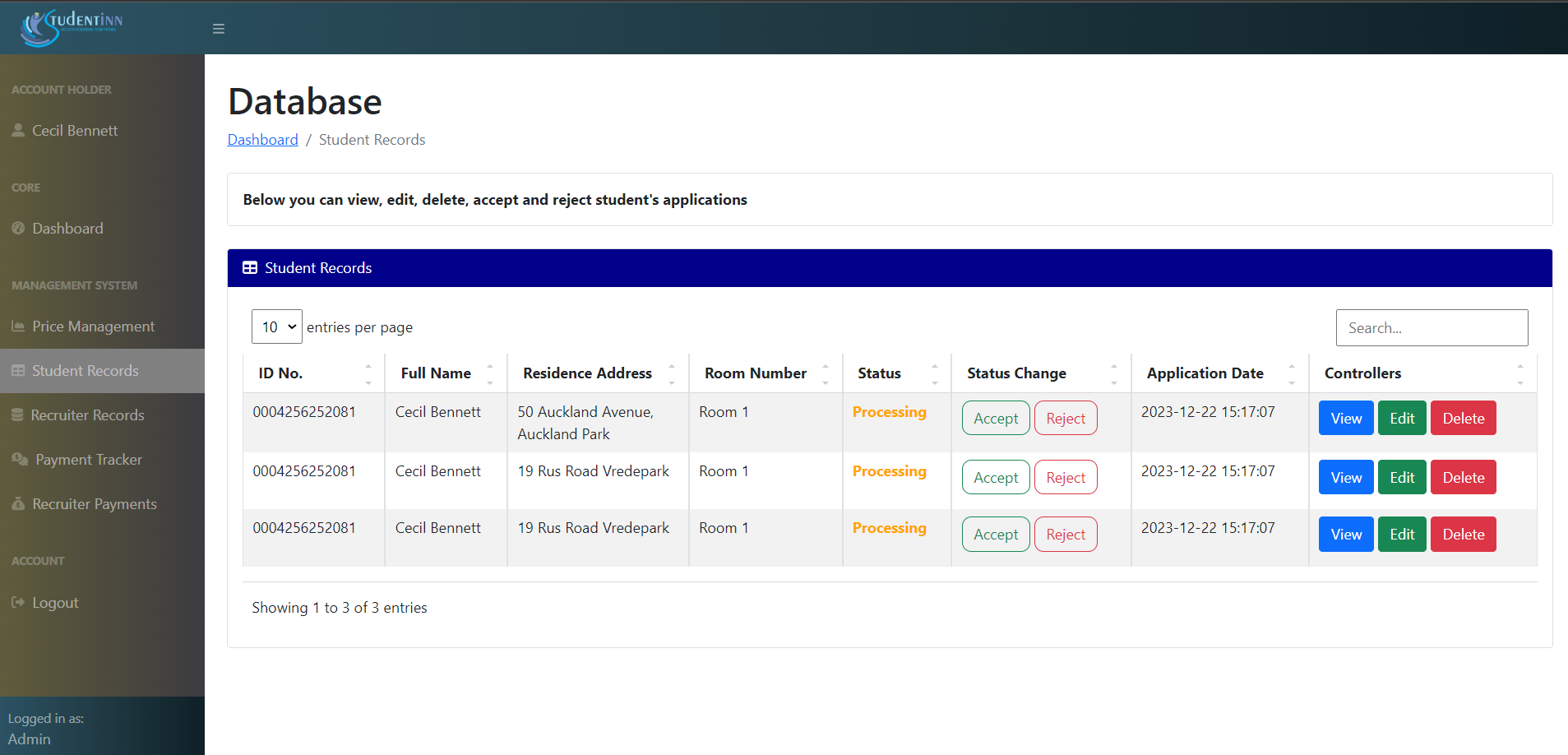
Task: Click the StudentInn logo
Action: (72, 27)
